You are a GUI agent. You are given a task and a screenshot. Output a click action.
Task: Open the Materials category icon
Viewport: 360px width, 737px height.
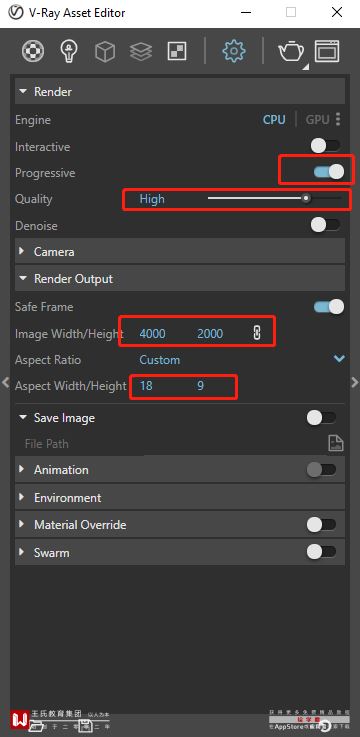click(33, 51)
